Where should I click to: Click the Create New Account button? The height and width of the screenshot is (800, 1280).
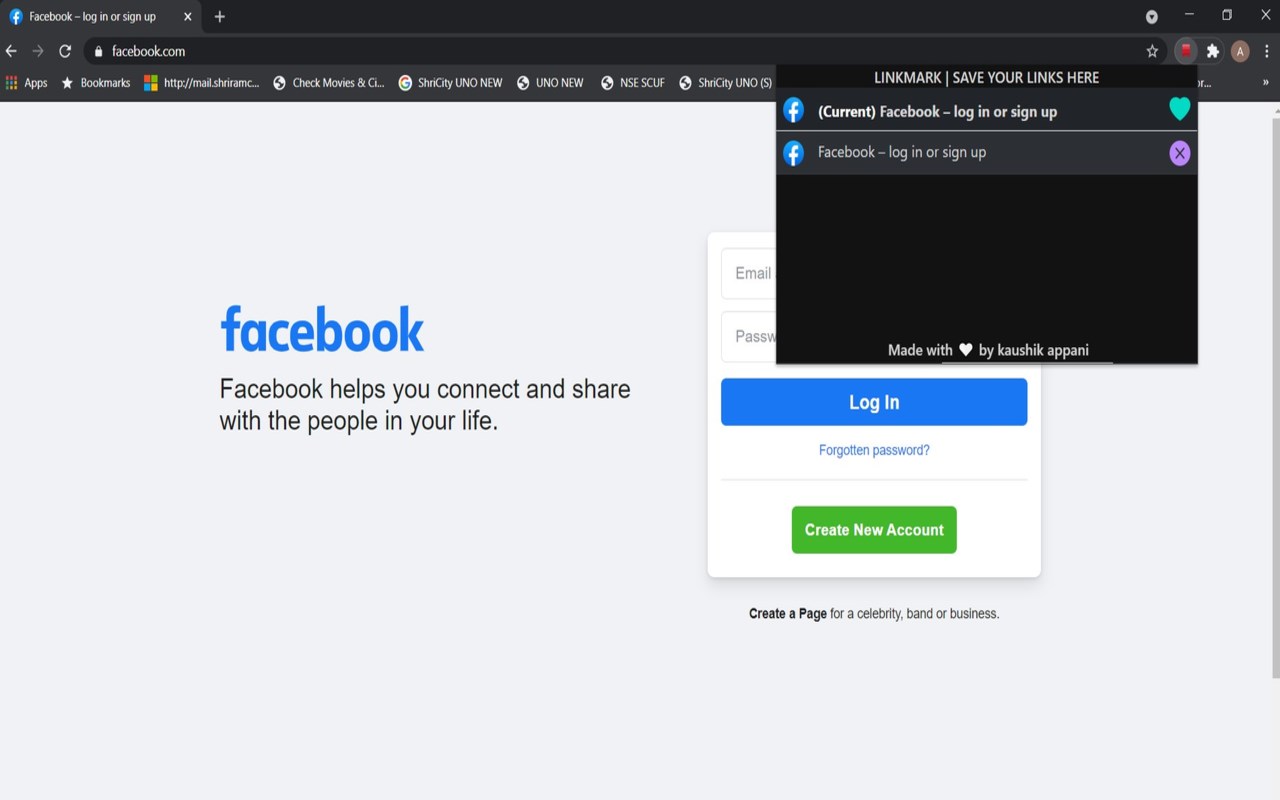[874, 530]
